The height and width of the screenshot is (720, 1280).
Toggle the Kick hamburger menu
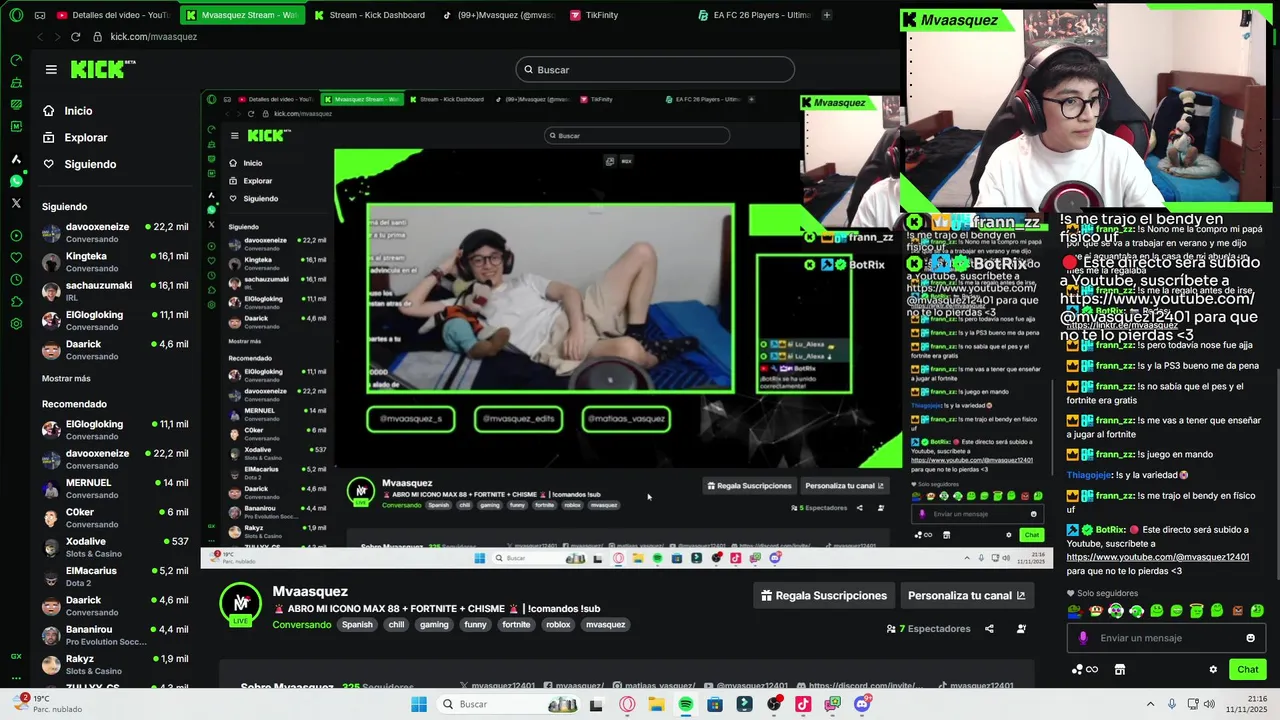[51, 69]
